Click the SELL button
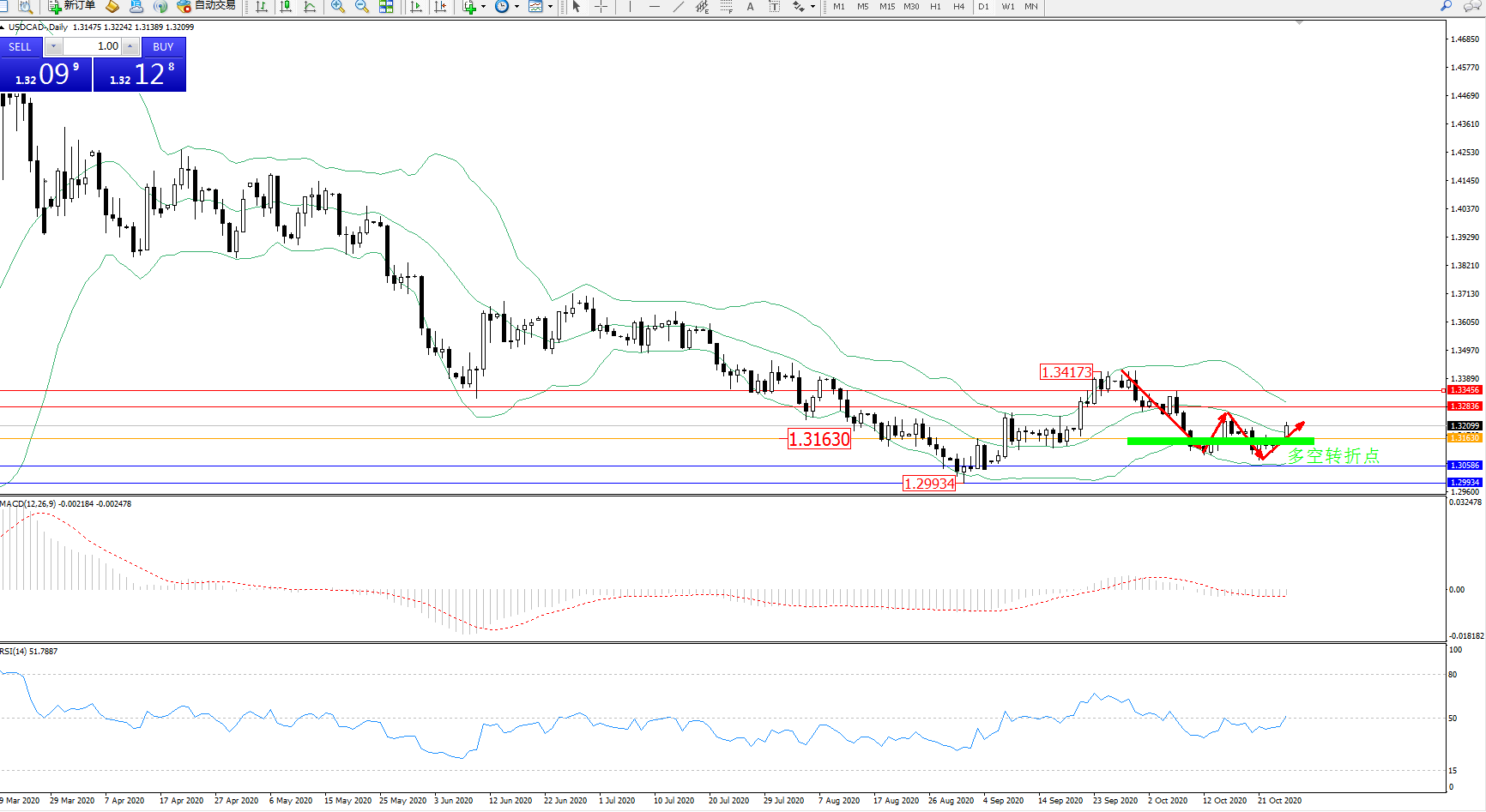 20,47
